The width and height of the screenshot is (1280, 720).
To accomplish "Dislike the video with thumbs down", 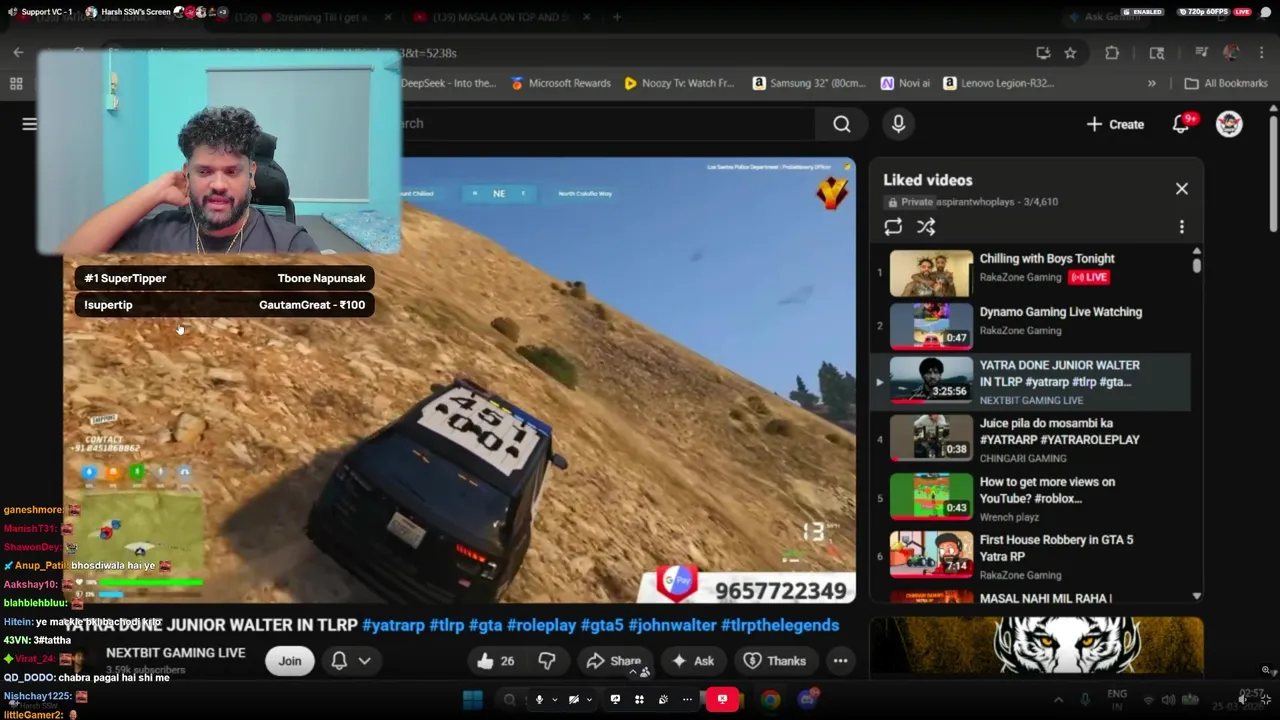I will 547,661.
